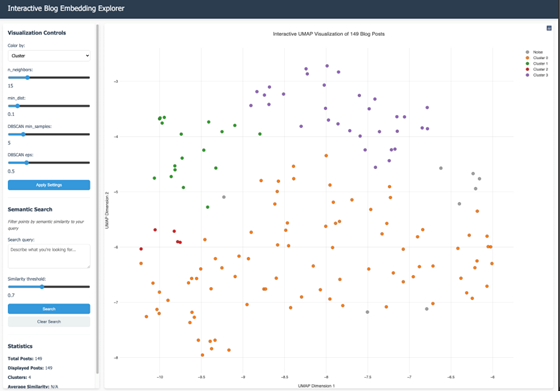Click the UMAP Dimension 1 axis label
Screen dimensions: 560x391
(316, 386)
